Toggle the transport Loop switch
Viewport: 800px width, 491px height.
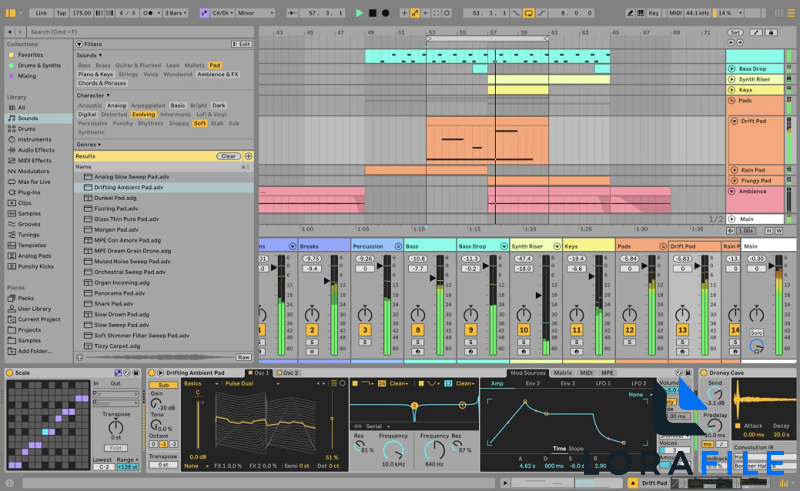[x=529, y=13]
